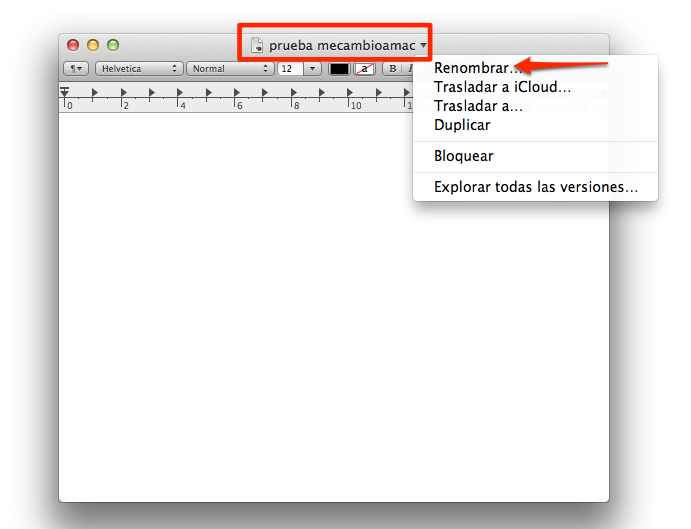Click the title dropdown arrow beside mecambioamac
The width and height of the screenshot is (691, 529).
click(424, 46)
